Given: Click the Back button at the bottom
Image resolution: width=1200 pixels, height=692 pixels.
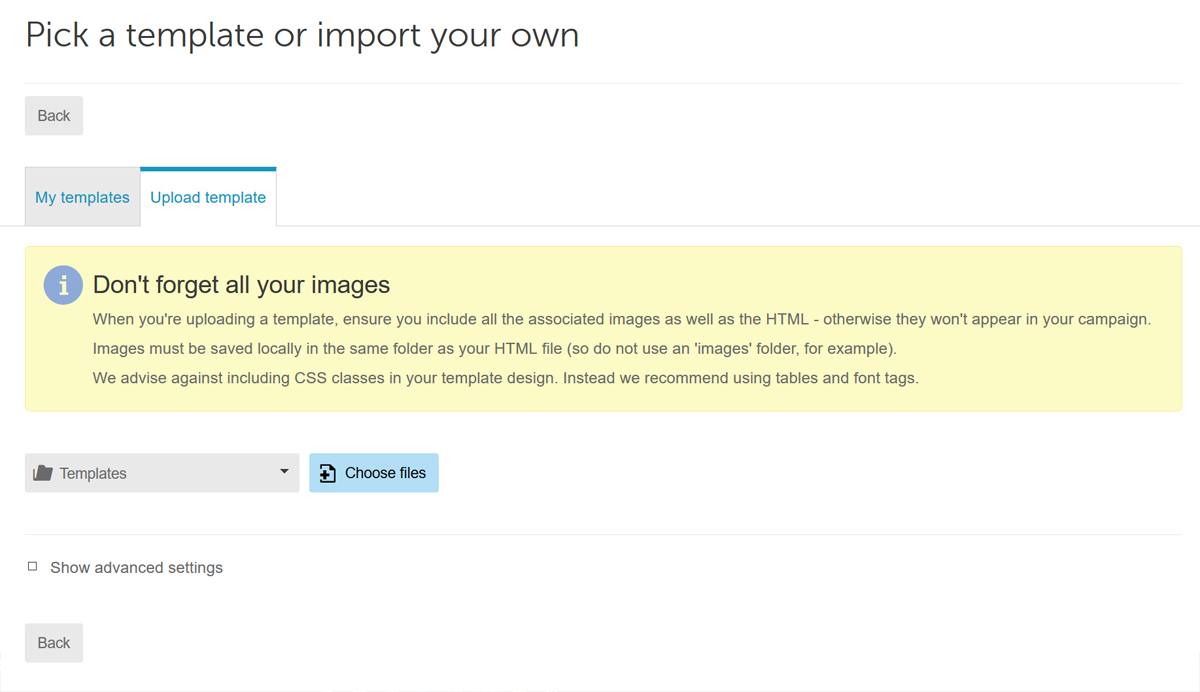Looking at the screenshot, I should pos(54,643).
